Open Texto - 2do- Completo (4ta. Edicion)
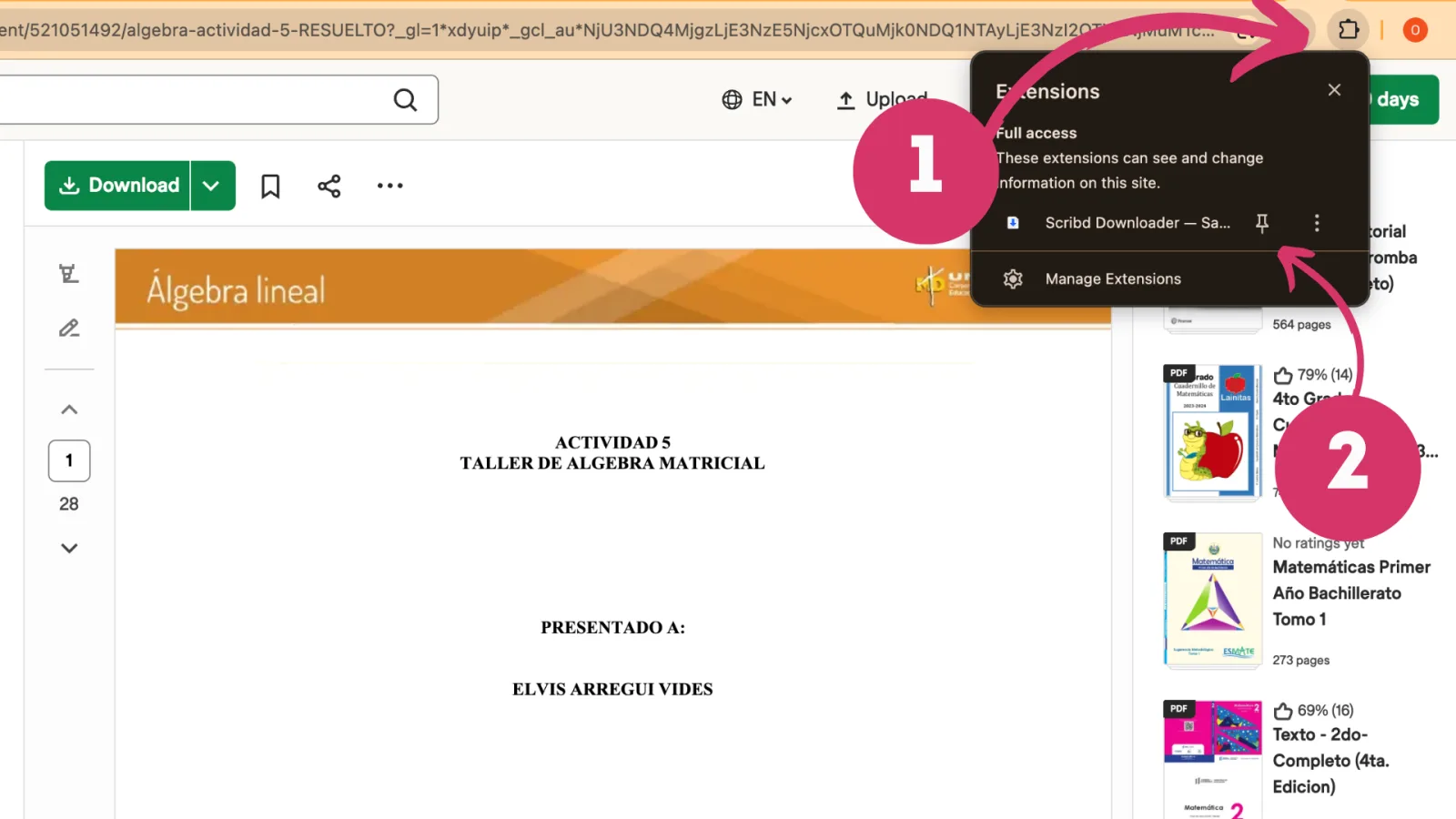The width and height of the screenshot is (1456, 819). coord(1331,760)
